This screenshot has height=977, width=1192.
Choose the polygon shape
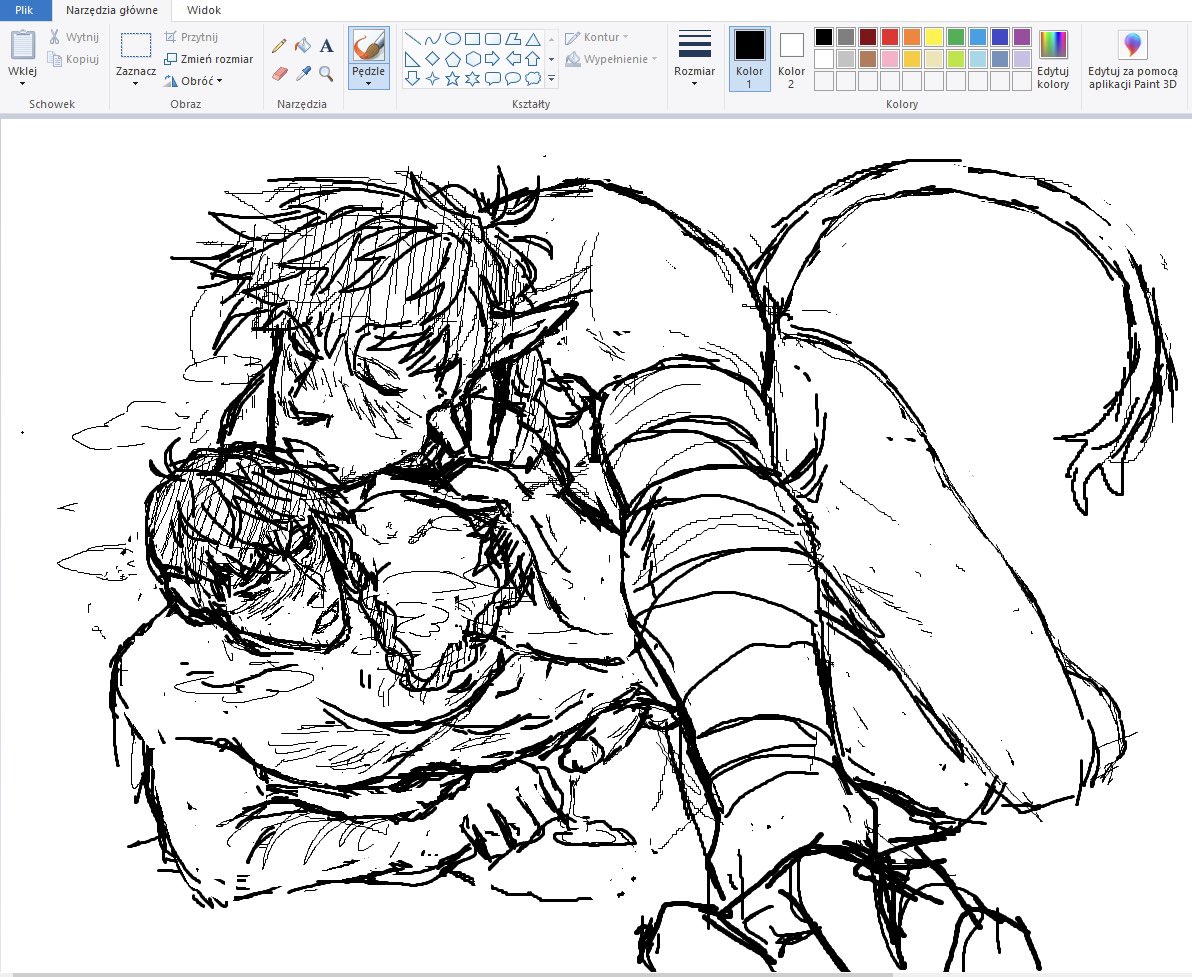pyautogui.click(x=513, y=39)
